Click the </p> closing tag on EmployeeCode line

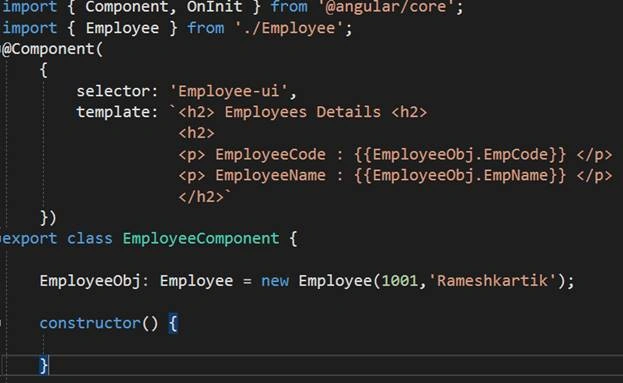pyautogui.click(x=594, y=155)
